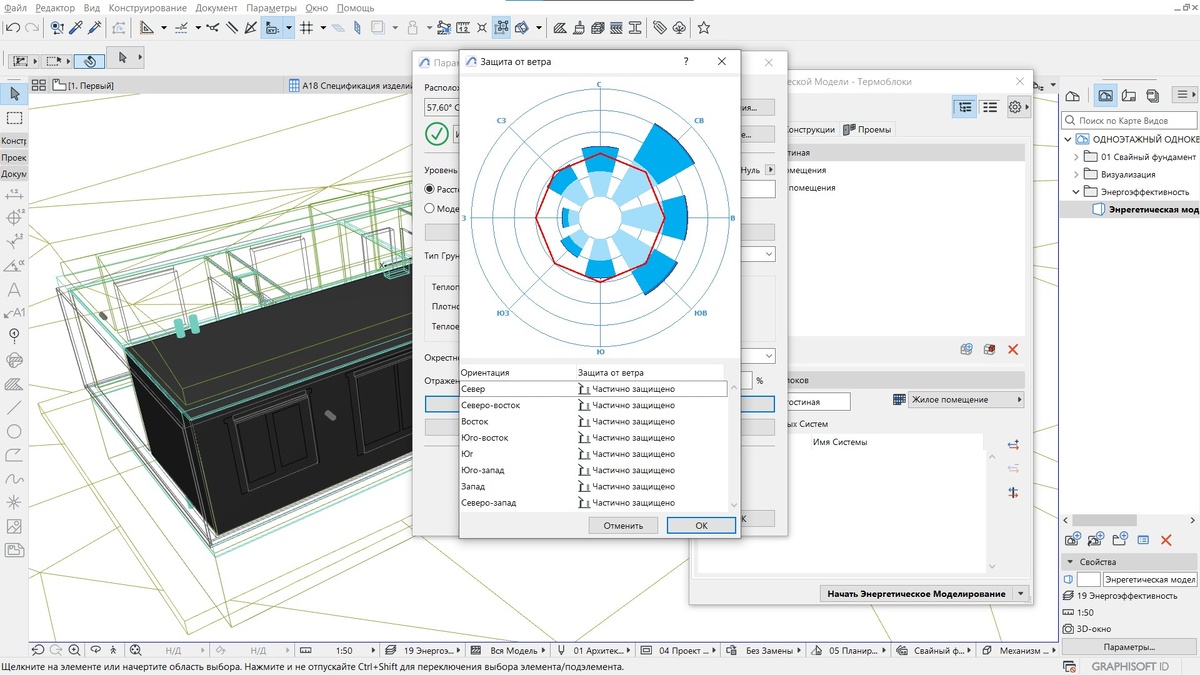Select the Arrow tool in the toolbox
1200x675 pixels.
coord(14,94)
